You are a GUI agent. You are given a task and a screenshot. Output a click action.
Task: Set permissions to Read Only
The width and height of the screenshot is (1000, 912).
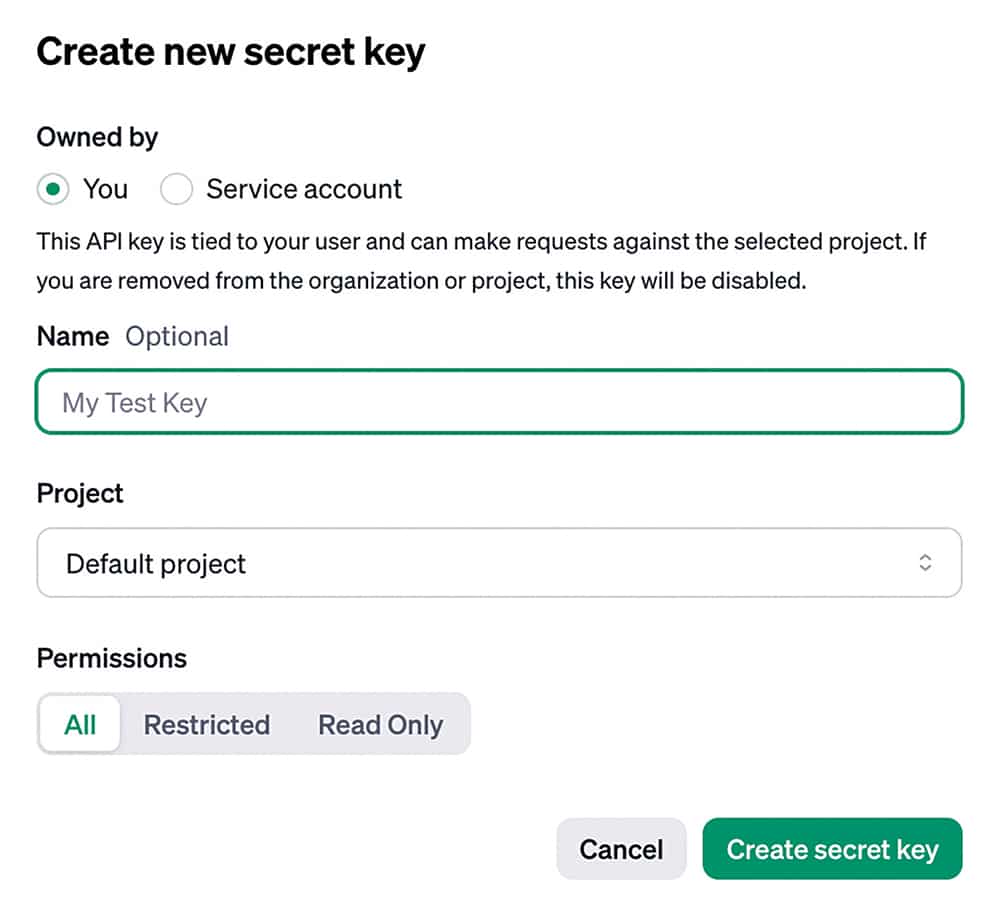pyautogui.click(x=380, y=724)
